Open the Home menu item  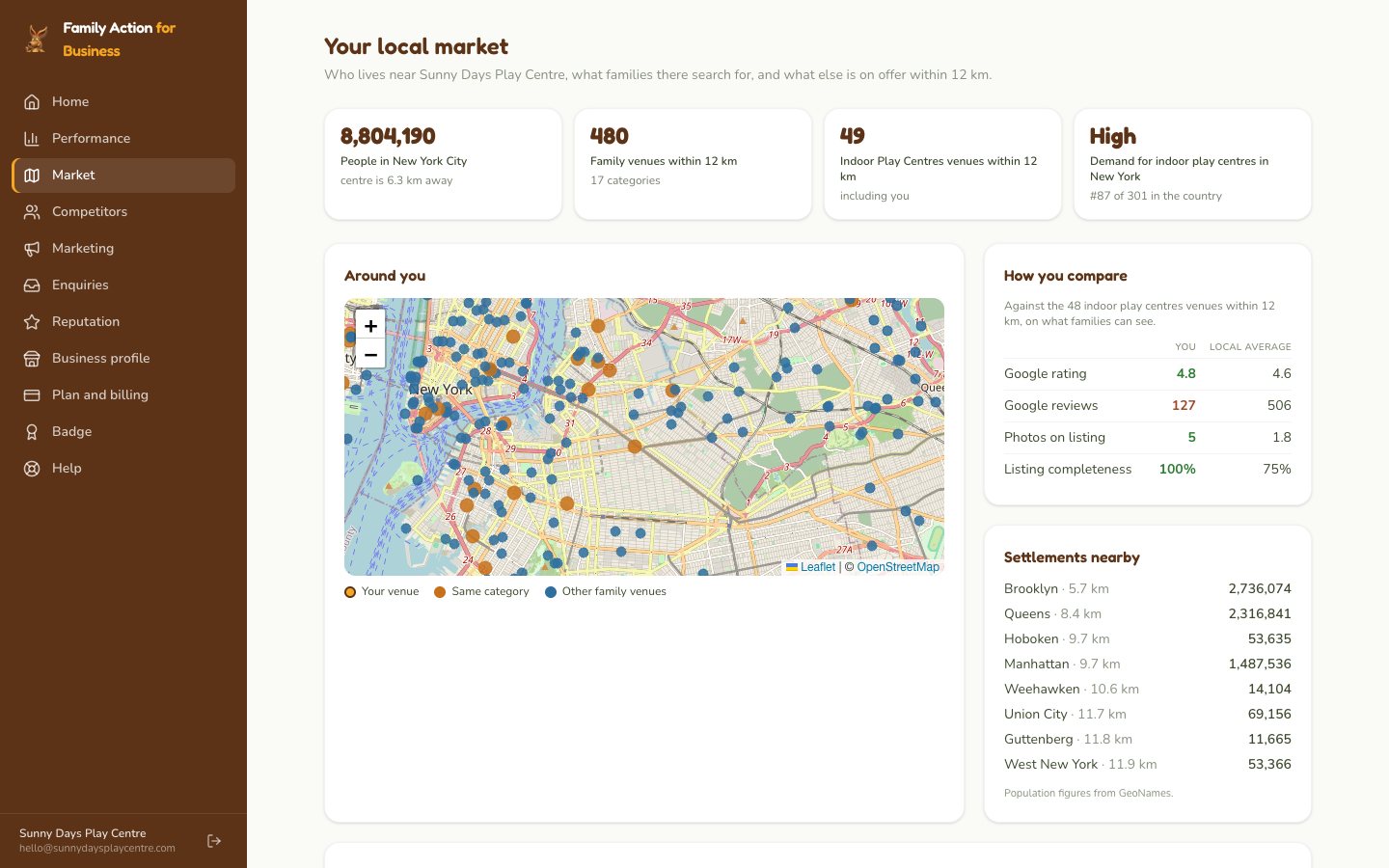(123, 101)
